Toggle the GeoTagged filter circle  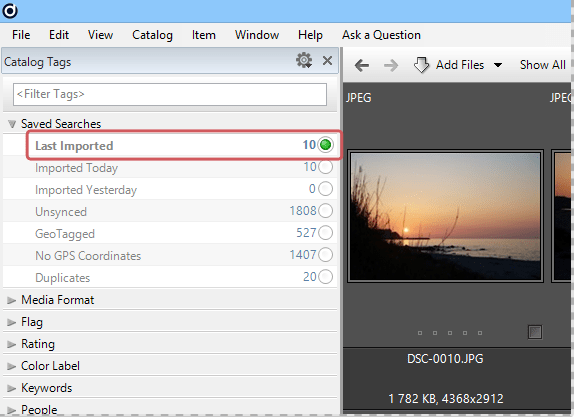tap(325, 233)
